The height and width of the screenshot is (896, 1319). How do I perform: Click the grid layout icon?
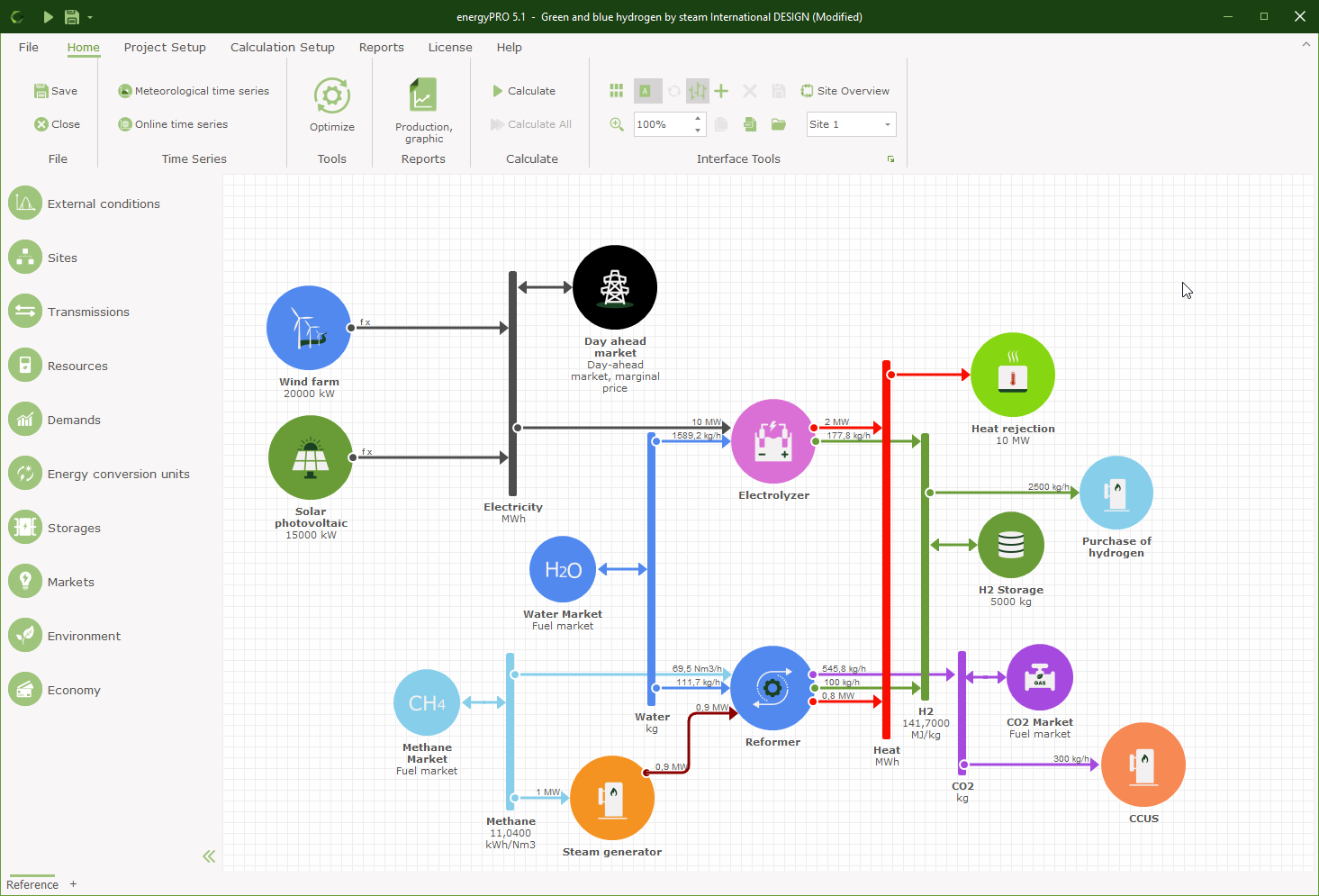pos(617,91)
